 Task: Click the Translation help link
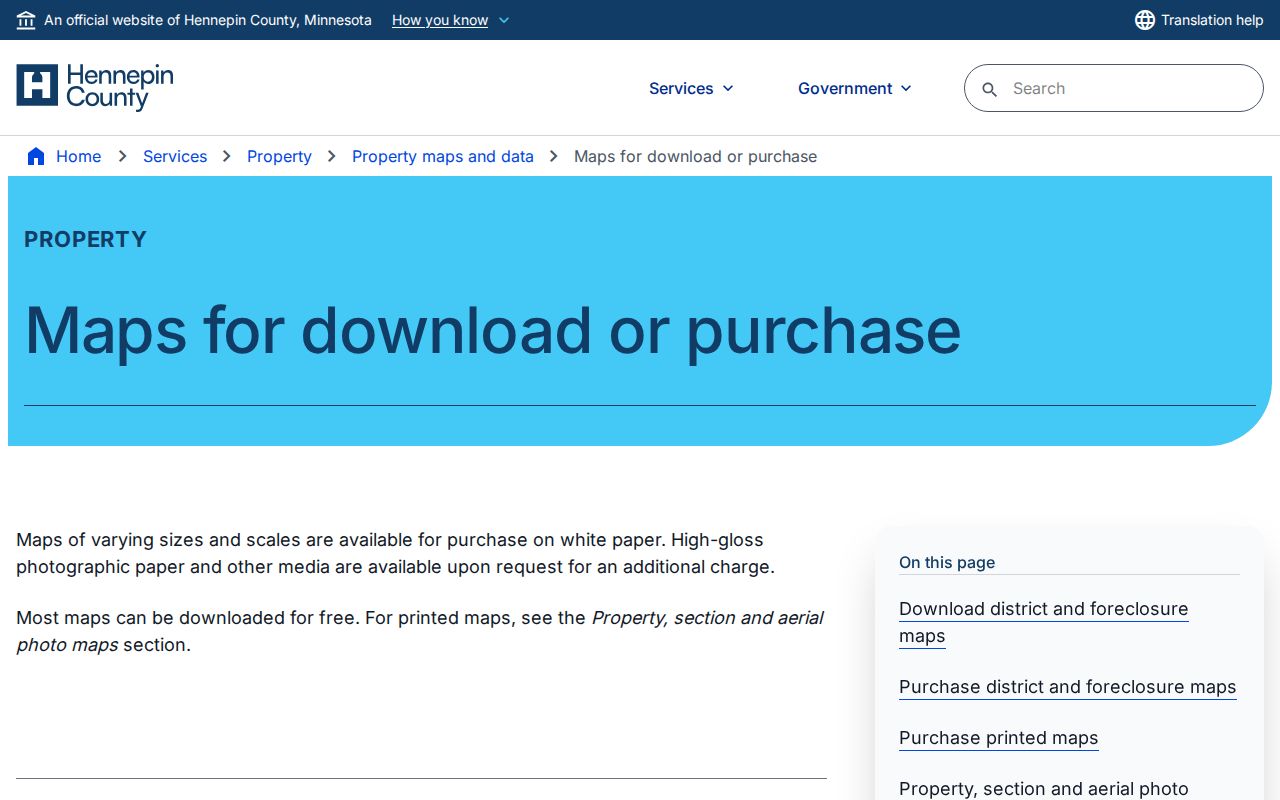pyautogui.click(x=1212, y=20)
